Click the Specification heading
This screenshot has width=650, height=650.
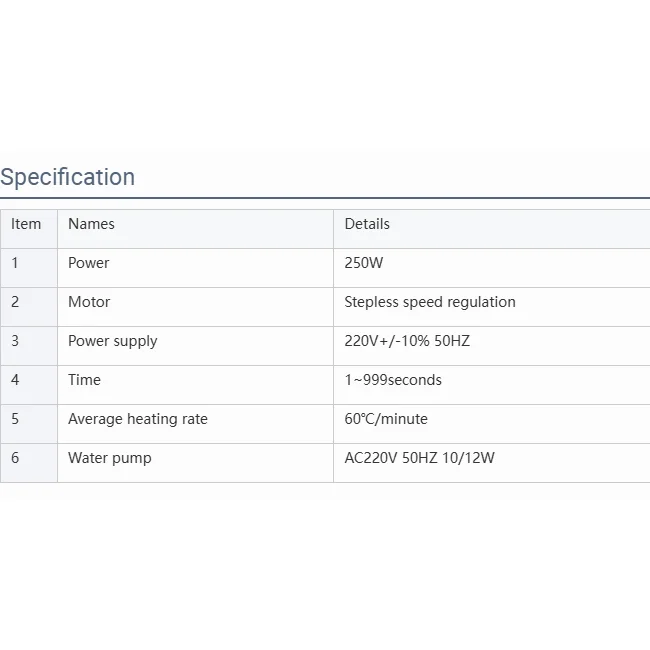tap(68, 177)
